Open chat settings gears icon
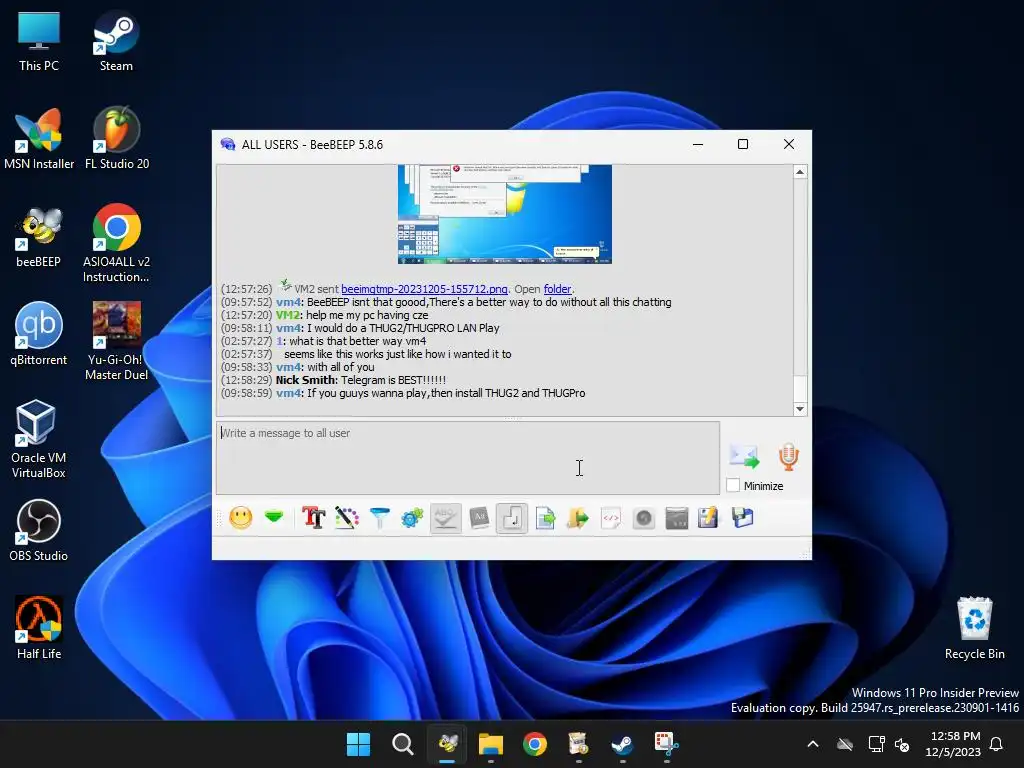Viewport: 1024px width, 768px height. (x=412, y=518)
